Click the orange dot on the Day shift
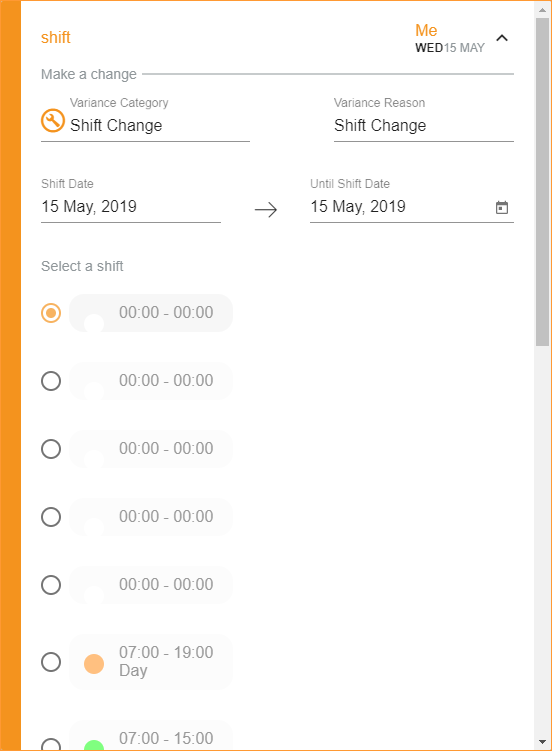552x751 pixels. point(94,664)
